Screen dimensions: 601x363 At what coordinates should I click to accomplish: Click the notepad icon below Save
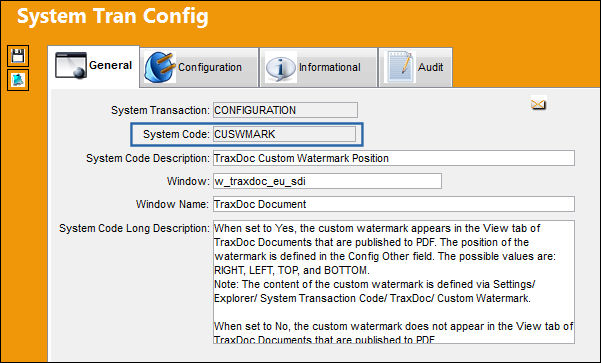[x=18, y=80]
